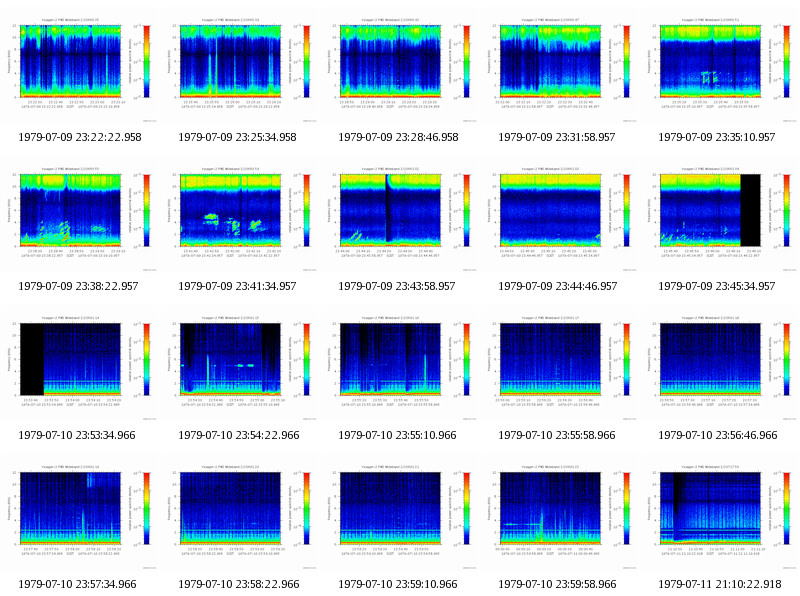Click the caption text 1979-07-10 23:59:58.966
The width and height of the screenshot is (800, 596).
(x=557, y=584)
